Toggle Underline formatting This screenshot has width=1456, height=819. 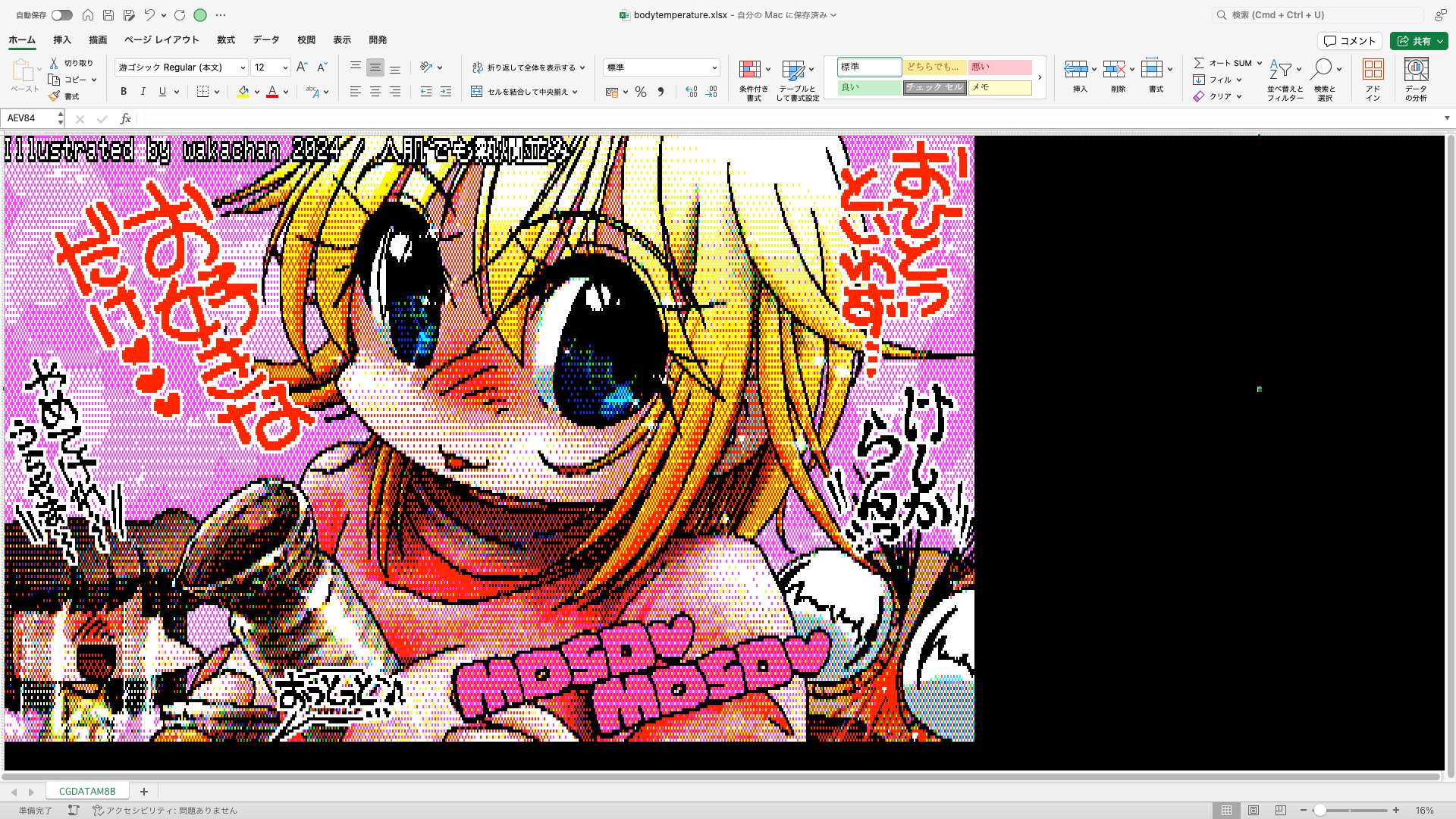coord(162,92)
